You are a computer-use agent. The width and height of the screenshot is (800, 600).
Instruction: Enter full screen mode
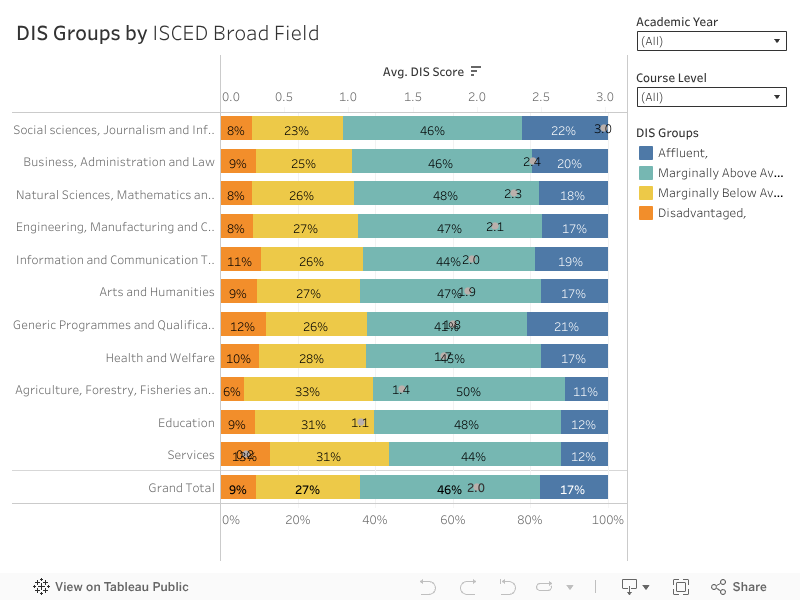pos(681,587)
